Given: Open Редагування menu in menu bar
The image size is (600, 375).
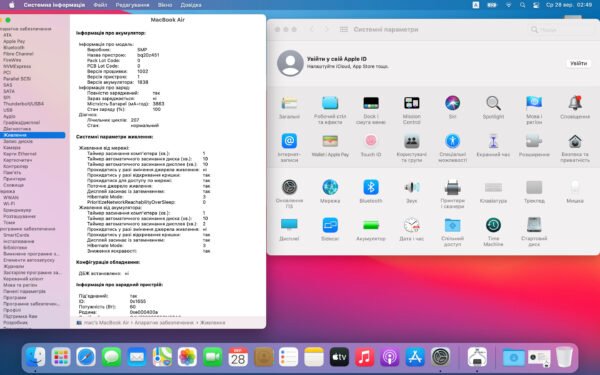Looking at the screenshot, I should [x=132, y=5].
